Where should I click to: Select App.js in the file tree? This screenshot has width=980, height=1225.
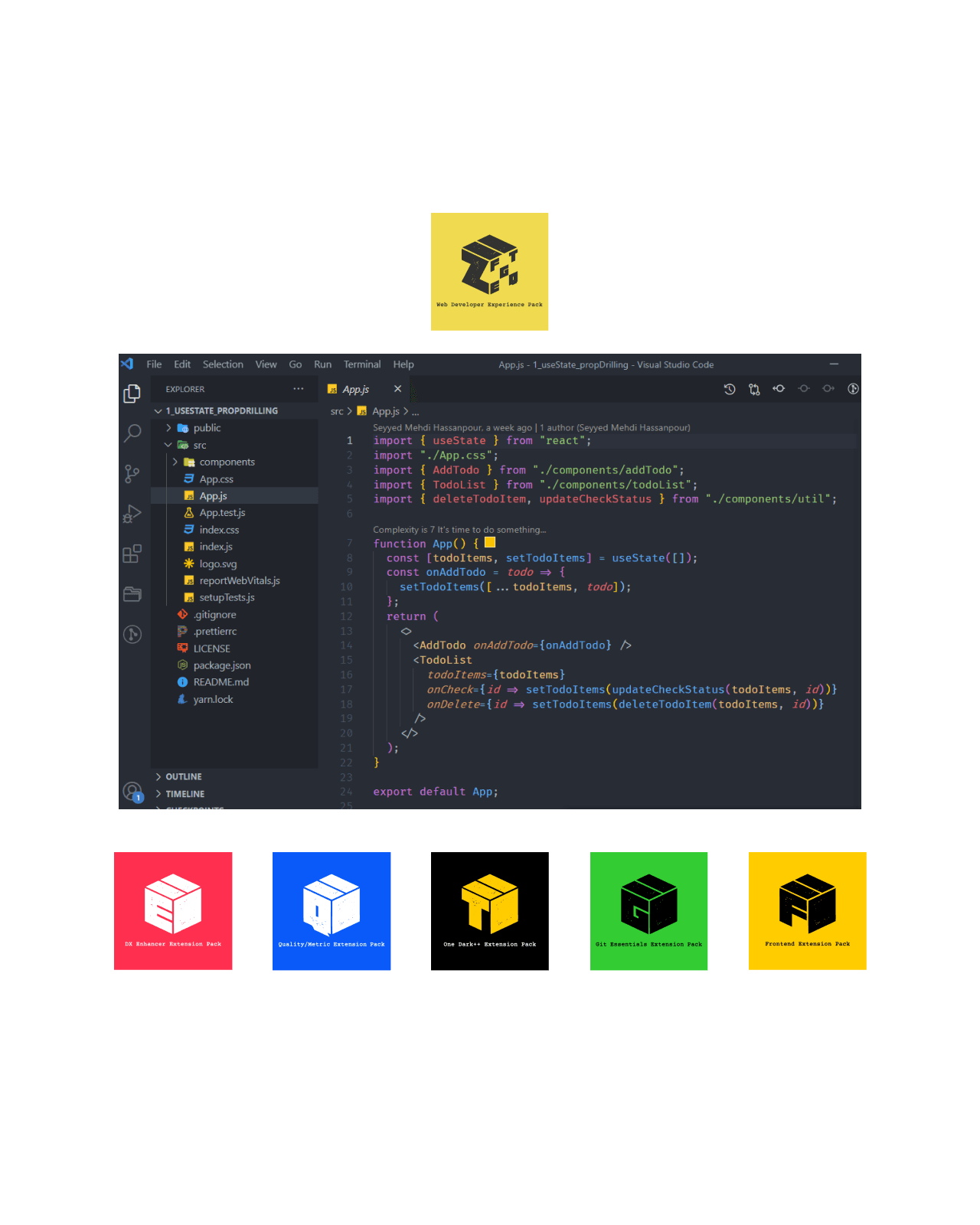[x=234, y=496]
